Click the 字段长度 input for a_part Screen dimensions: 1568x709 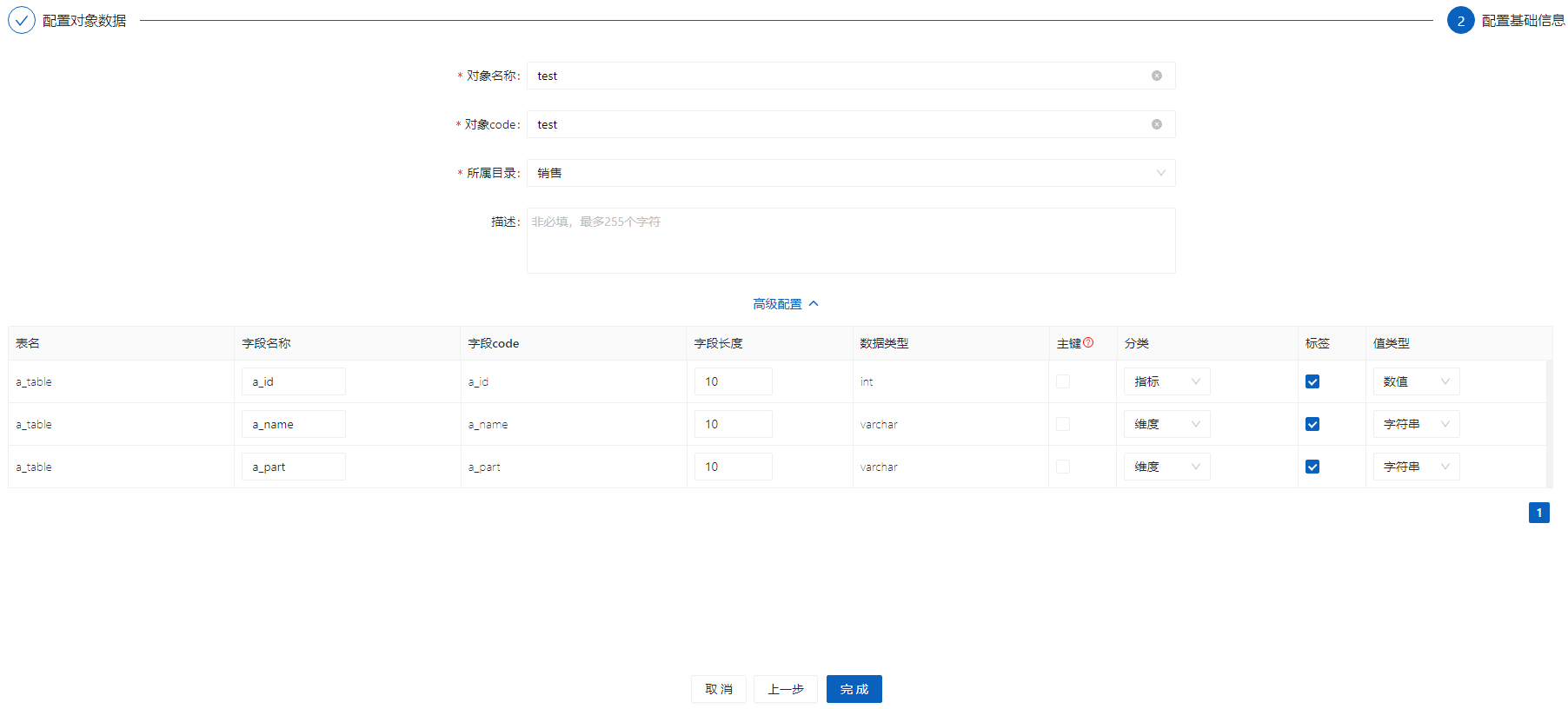tap(733, 467)
